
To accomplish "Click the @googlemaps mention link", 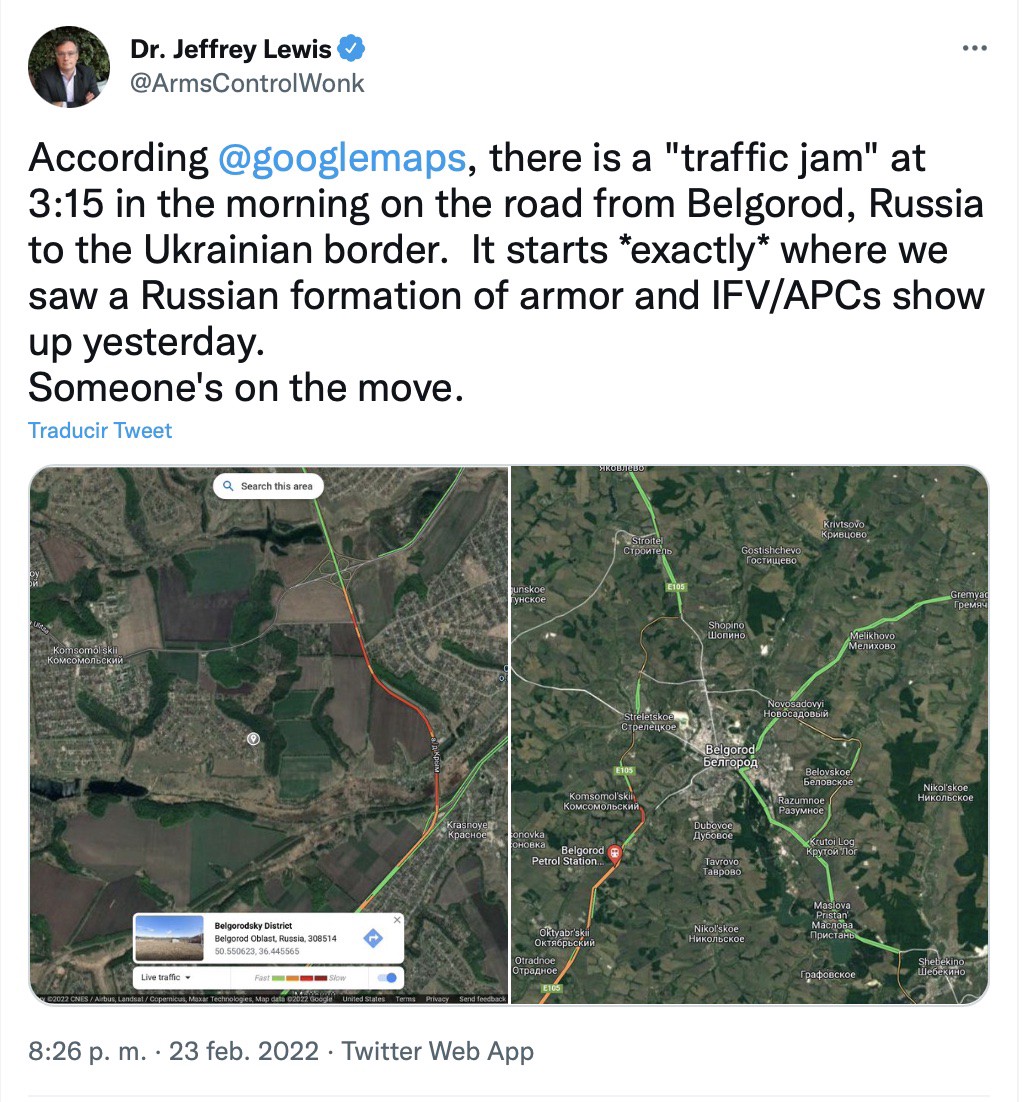I will pos(342,157).
